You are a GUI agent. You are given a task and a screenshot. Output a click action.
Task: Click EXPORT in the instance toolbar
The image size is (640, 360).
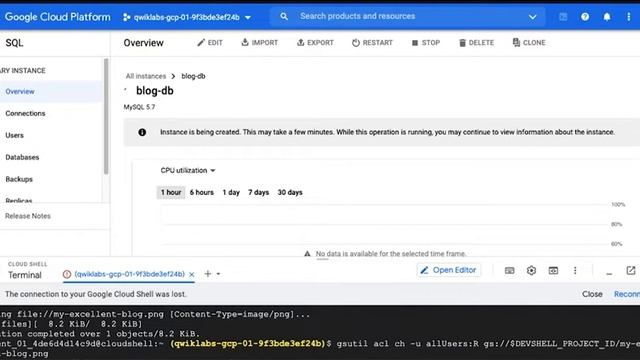(315, 42)
